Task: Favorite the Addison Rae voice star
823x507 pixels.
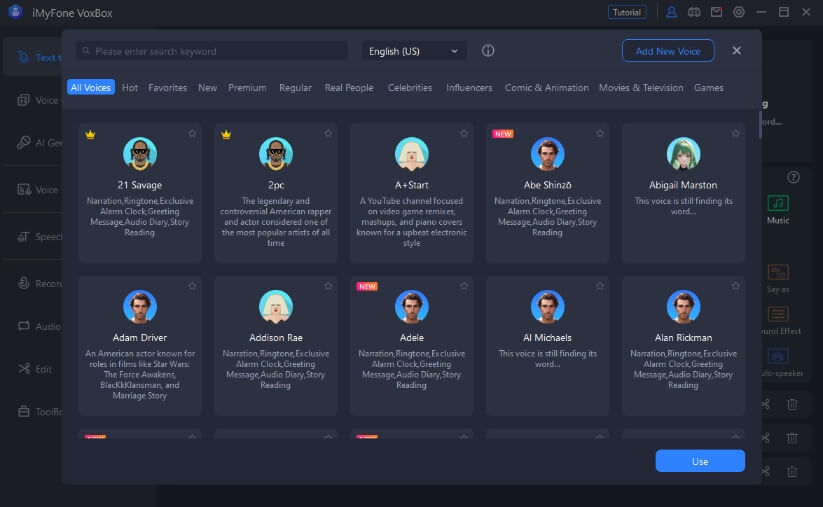Action: [328, 286]
